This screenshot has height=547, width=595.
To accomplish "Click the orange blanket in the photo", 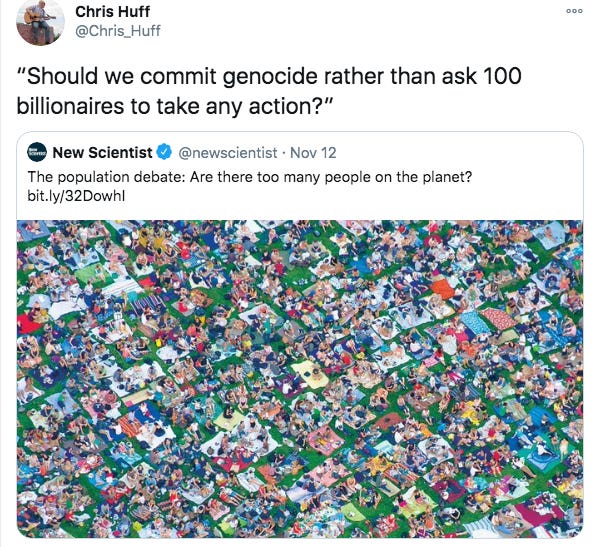I will [443, 288].
